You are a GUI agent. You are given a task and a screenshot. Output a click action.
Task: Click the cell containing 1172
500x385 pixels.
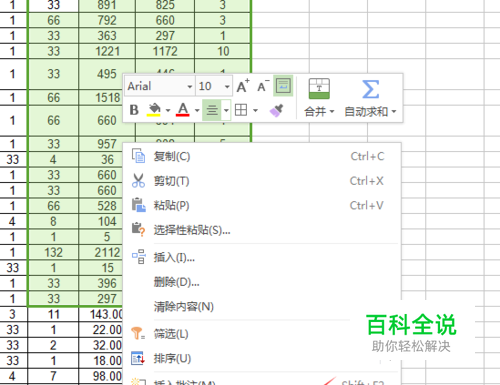(x=165, y=51)
